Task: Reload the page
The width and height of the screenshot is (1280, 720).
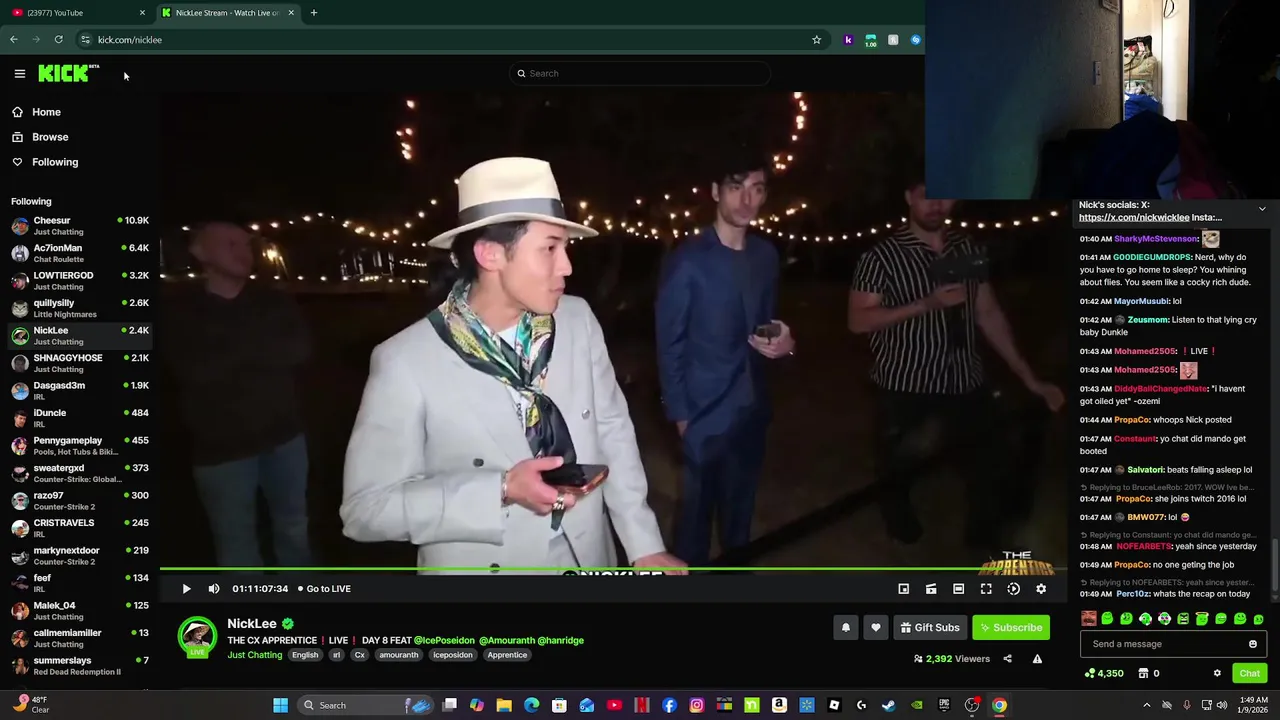Action: [x=59, y=40]
